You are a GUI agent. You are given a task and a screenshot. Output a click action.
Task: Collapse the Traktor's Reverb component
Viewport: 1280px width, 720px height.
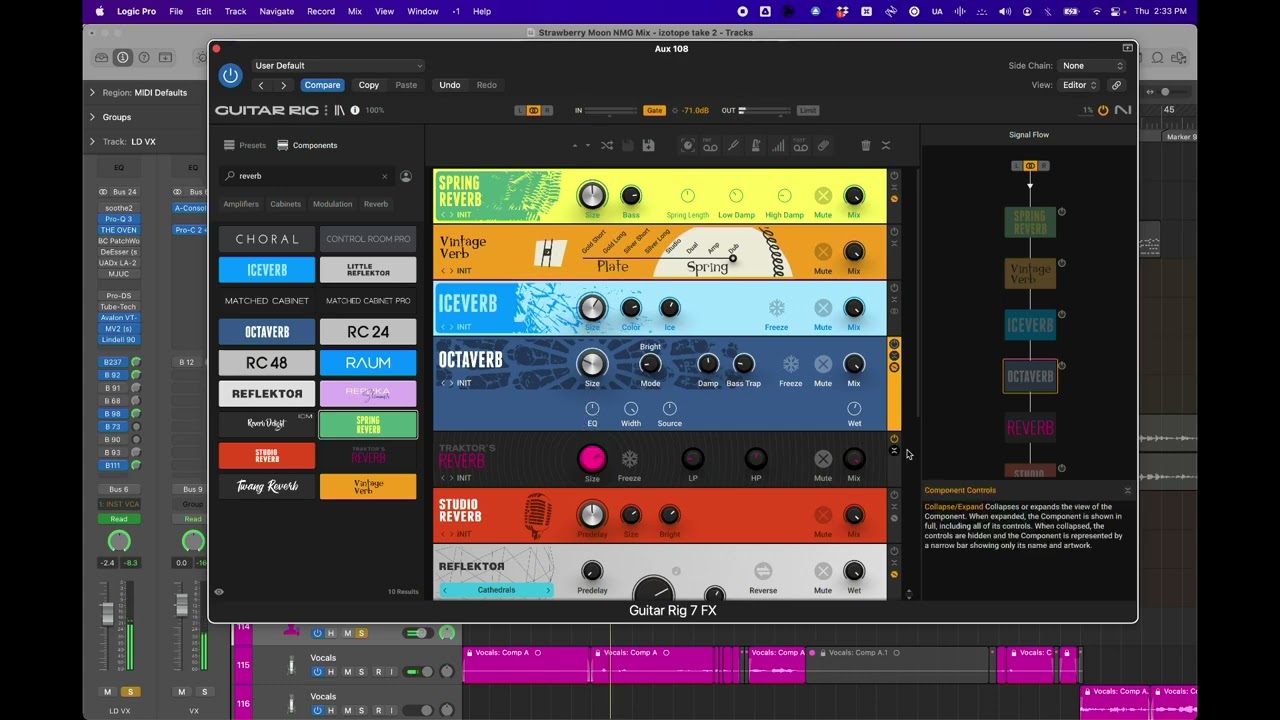click(894, 451)
